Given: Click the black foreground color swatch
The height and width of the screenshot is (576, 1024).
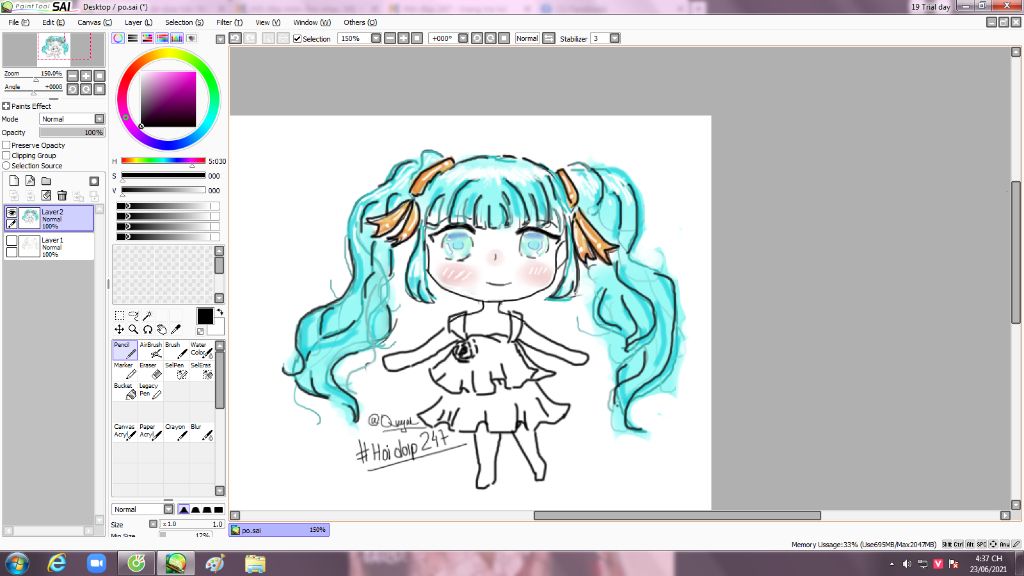Looking at the screenshot, I should [x=204, y=316].
